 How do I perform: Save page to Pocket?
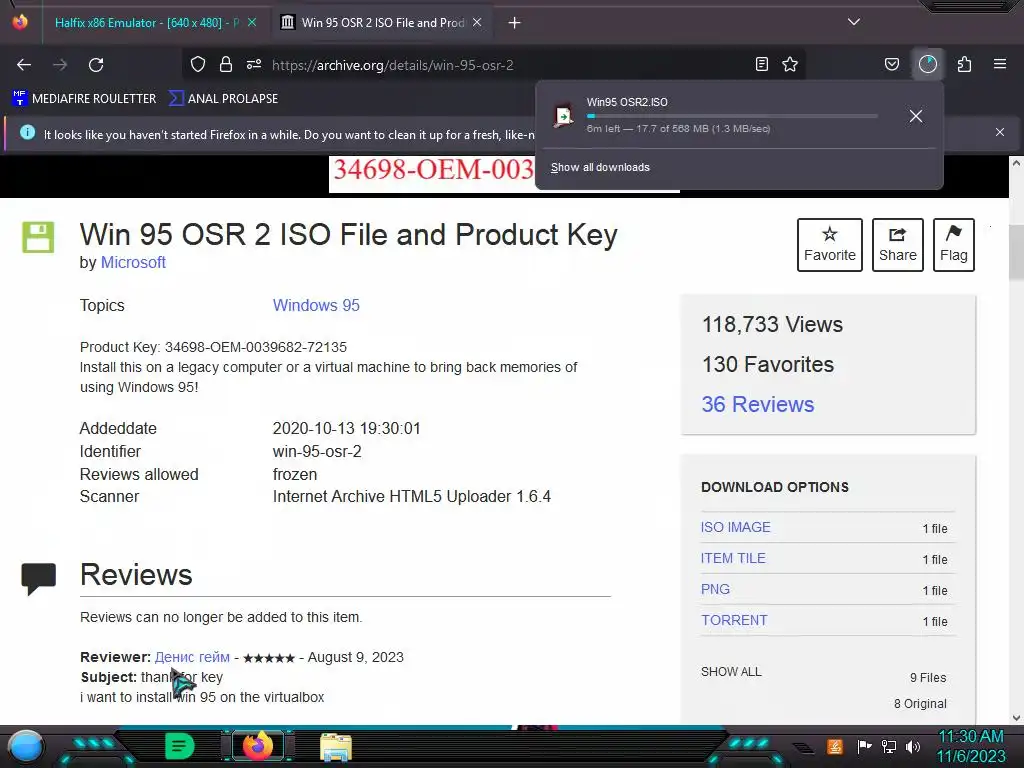tap(891, 64)
